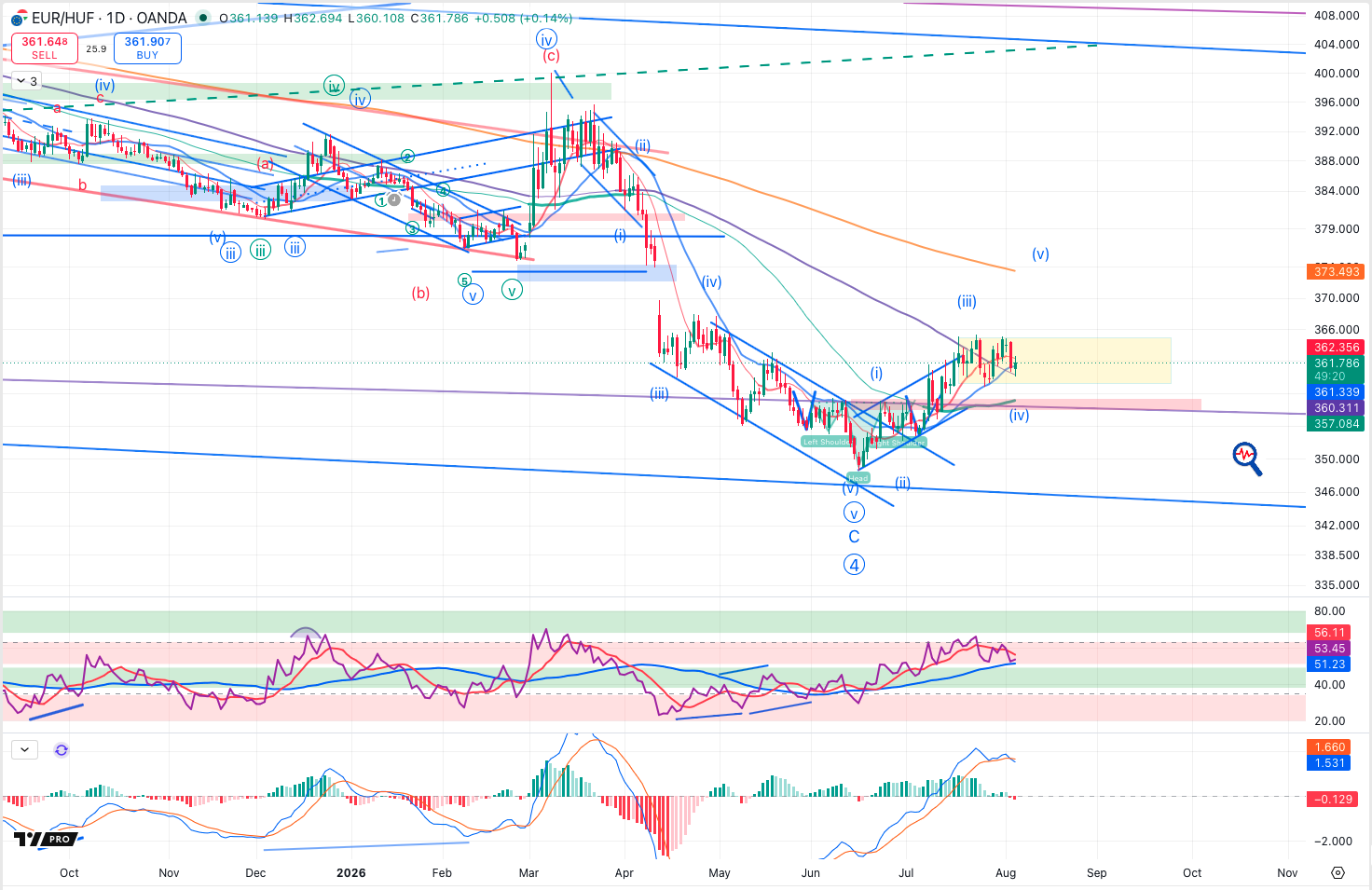Expand the legend showing 3 indicators

(x=26, y=81)
